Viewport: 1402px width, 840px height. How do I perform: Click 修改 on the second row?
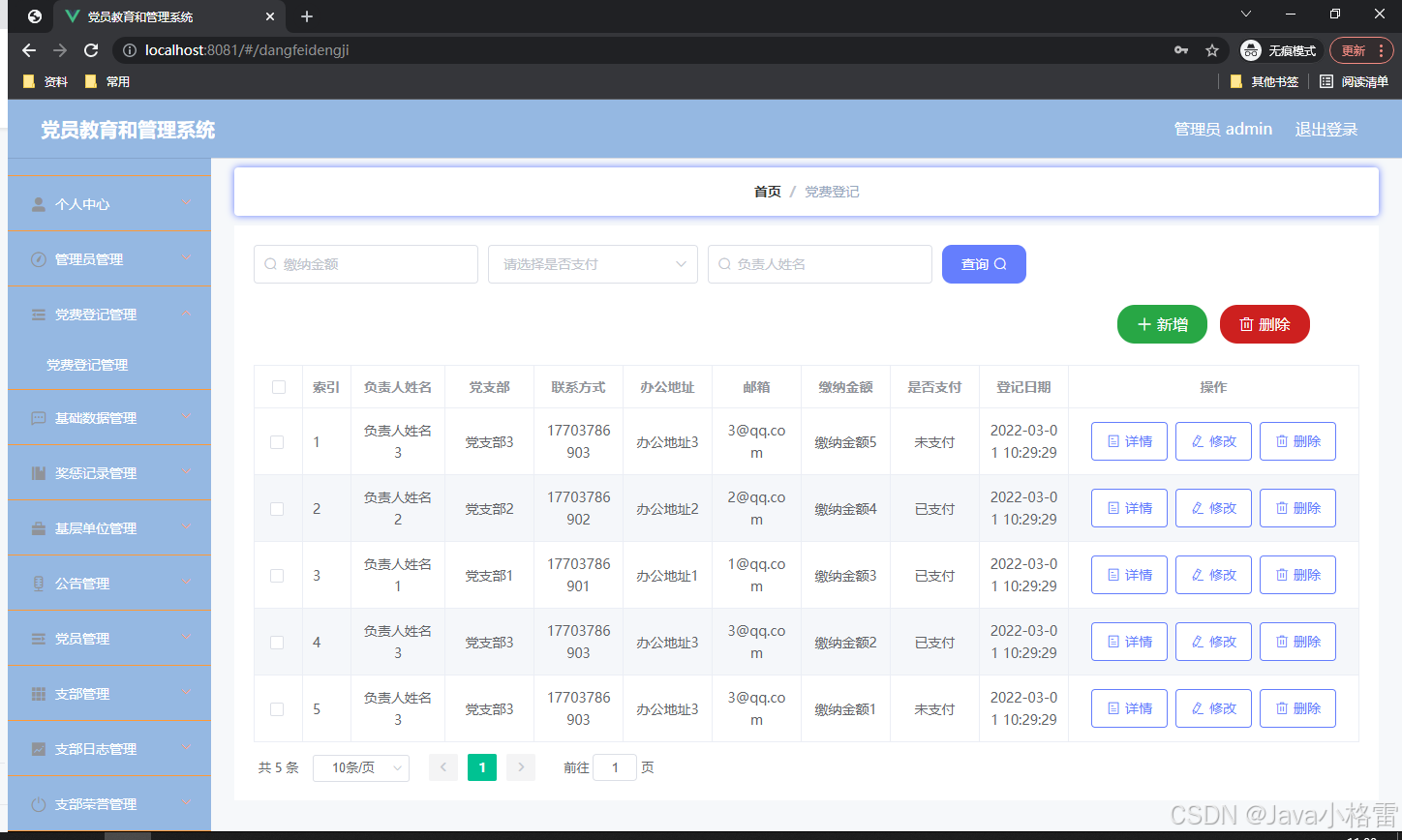click(1213, 507)
